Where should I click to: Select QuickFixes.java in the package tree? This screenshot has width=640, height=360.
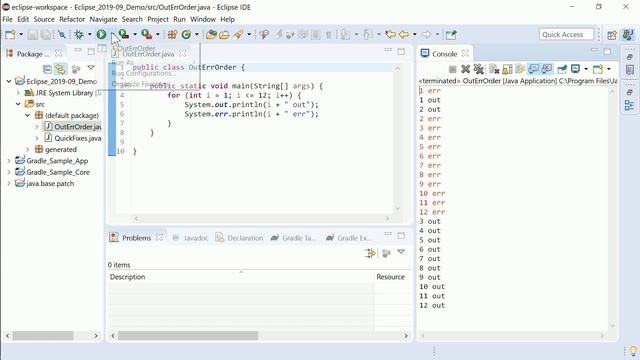pyautogui.click(x=73, y=138)
